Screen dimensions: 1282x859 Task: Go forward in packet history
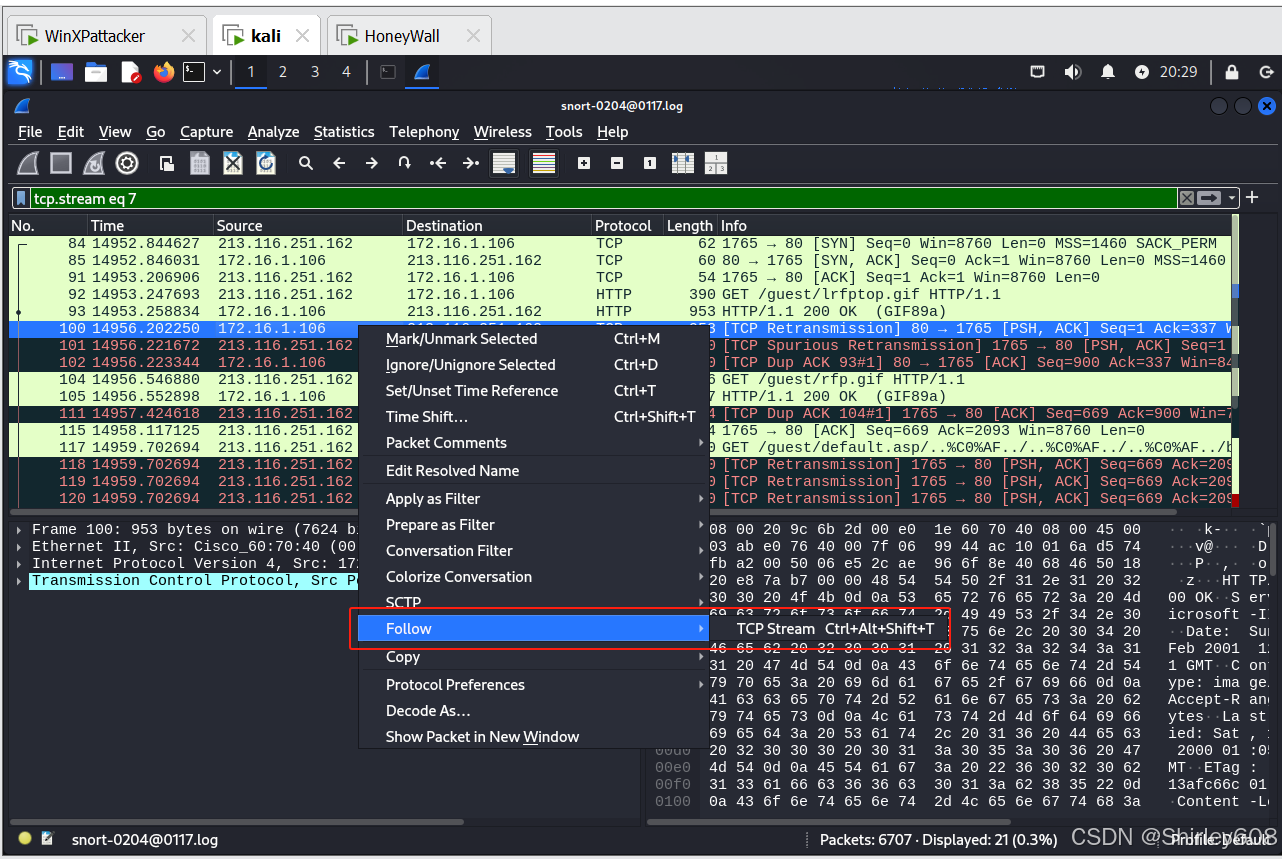click(x=371, y=163)
